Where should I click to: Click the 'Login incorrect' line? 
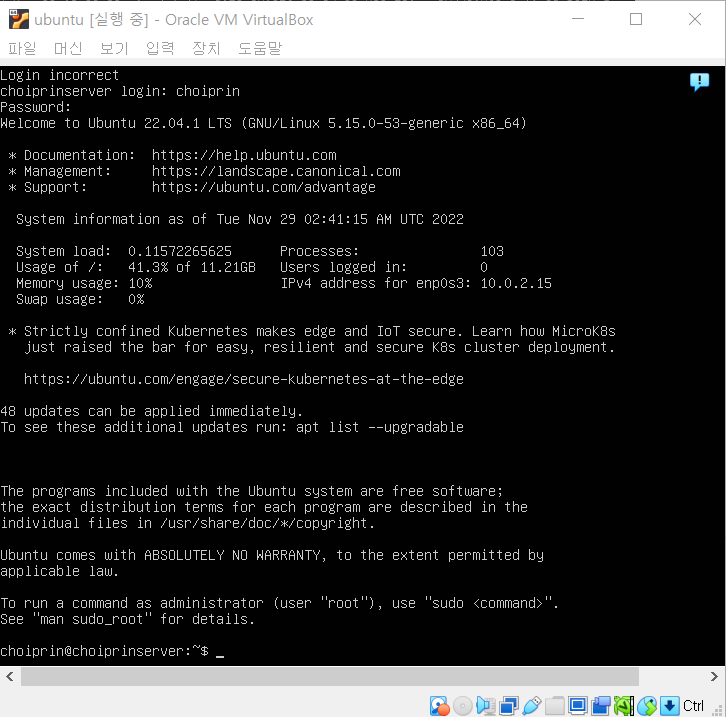coord(59,75)
